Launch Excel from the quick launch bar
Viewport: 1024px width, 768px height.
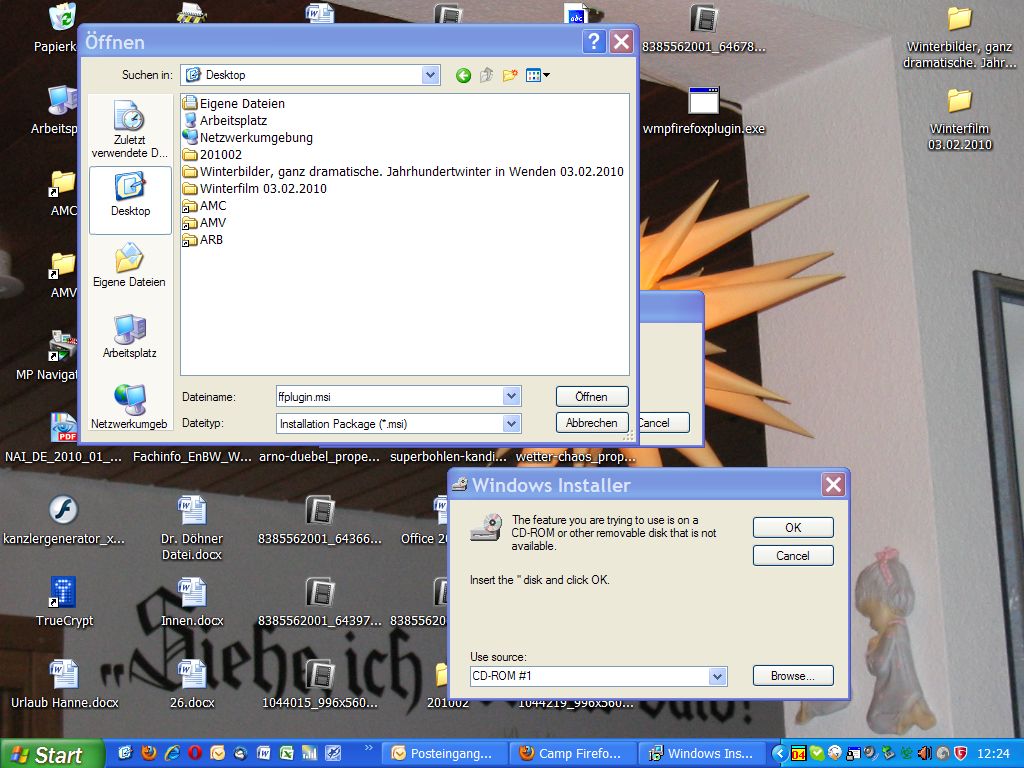click(286, 753)
